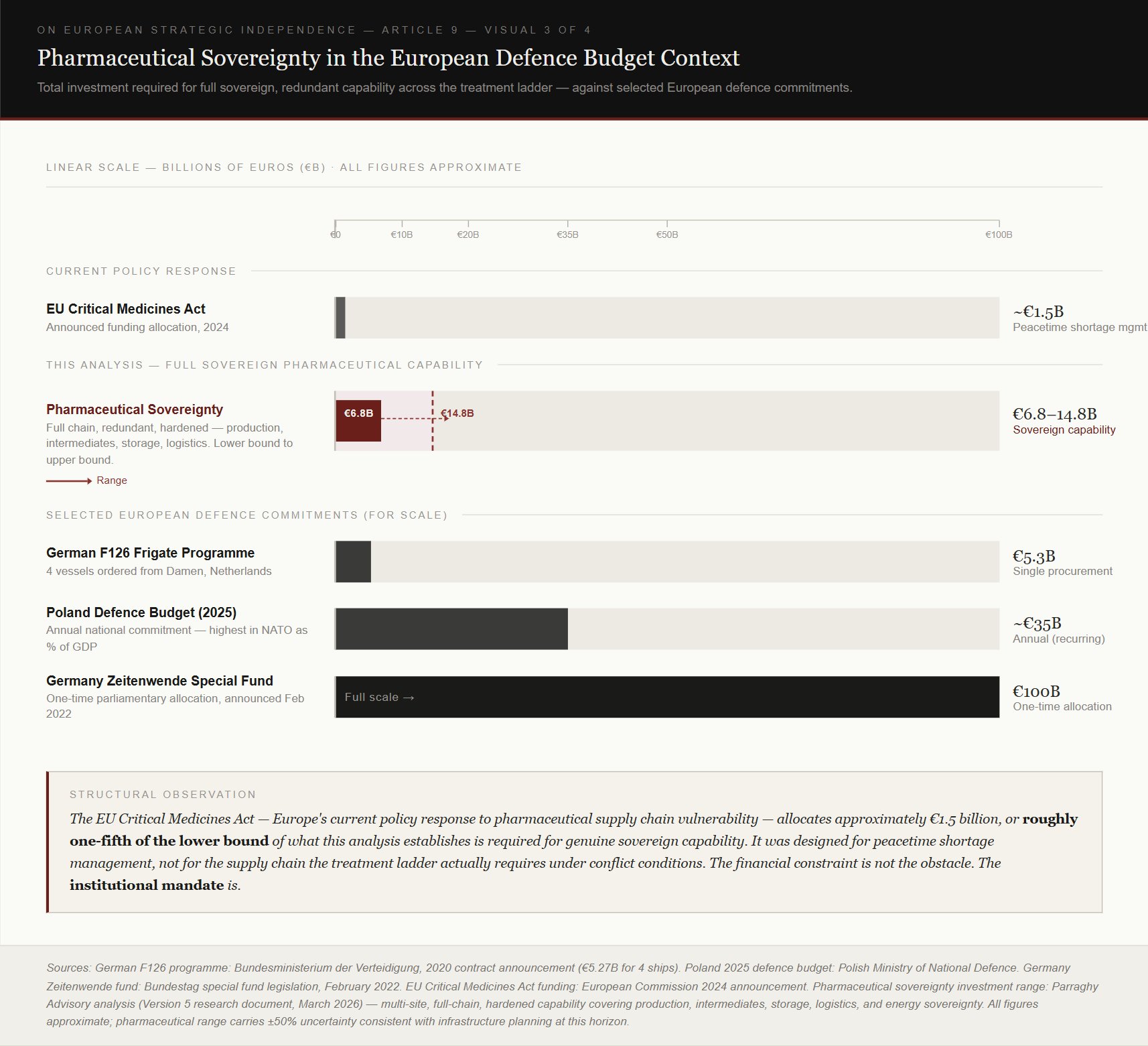Click the EU Critical Medicines Act bar

click(340, 318)
